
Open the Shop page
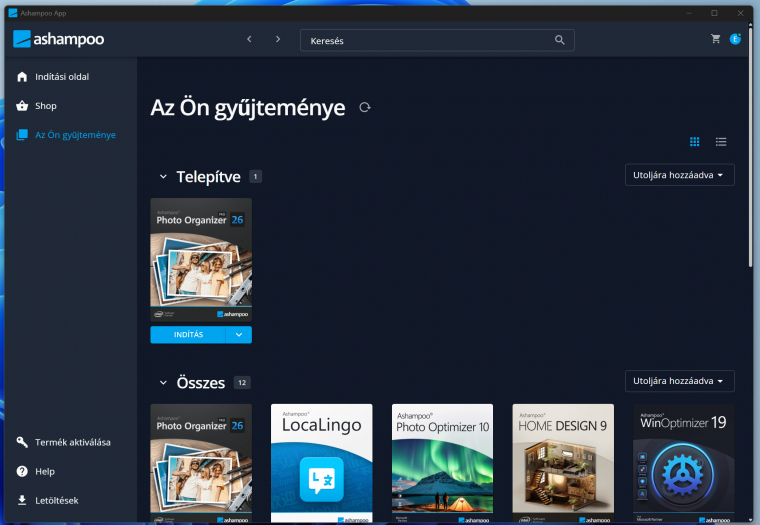(x=47, y=106)
